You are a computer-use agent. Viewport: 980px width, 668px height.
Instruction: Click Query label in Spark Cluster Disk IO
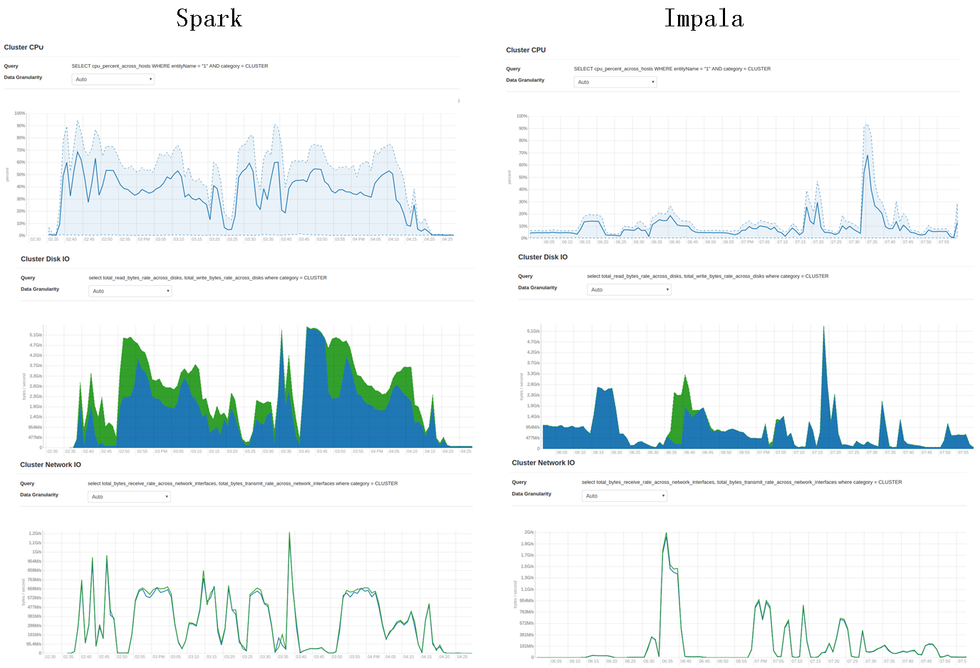[x=28, y=278]
